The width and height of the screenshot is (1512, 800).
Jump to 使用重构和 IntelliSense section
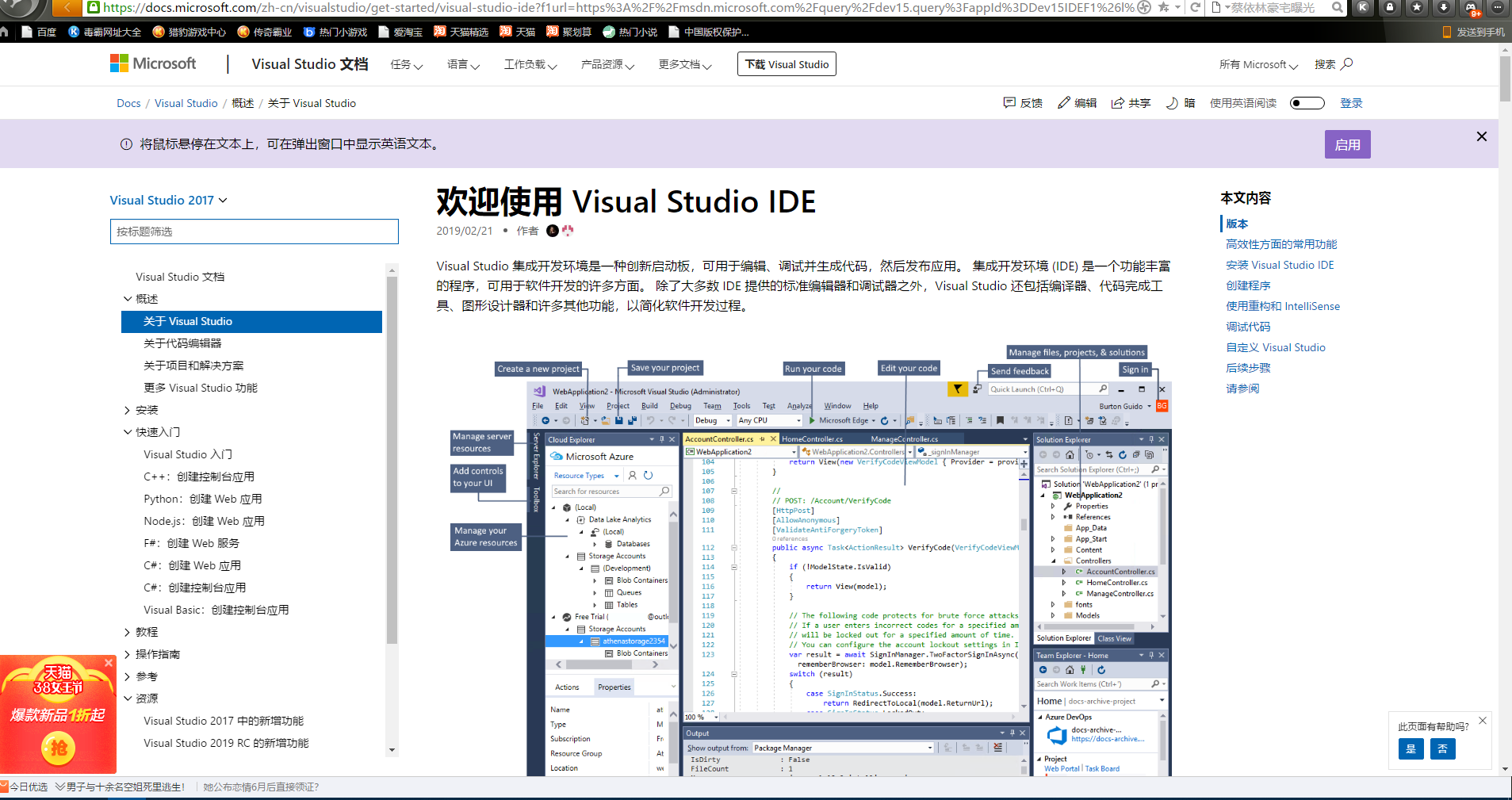click(x=1283, y=306)
